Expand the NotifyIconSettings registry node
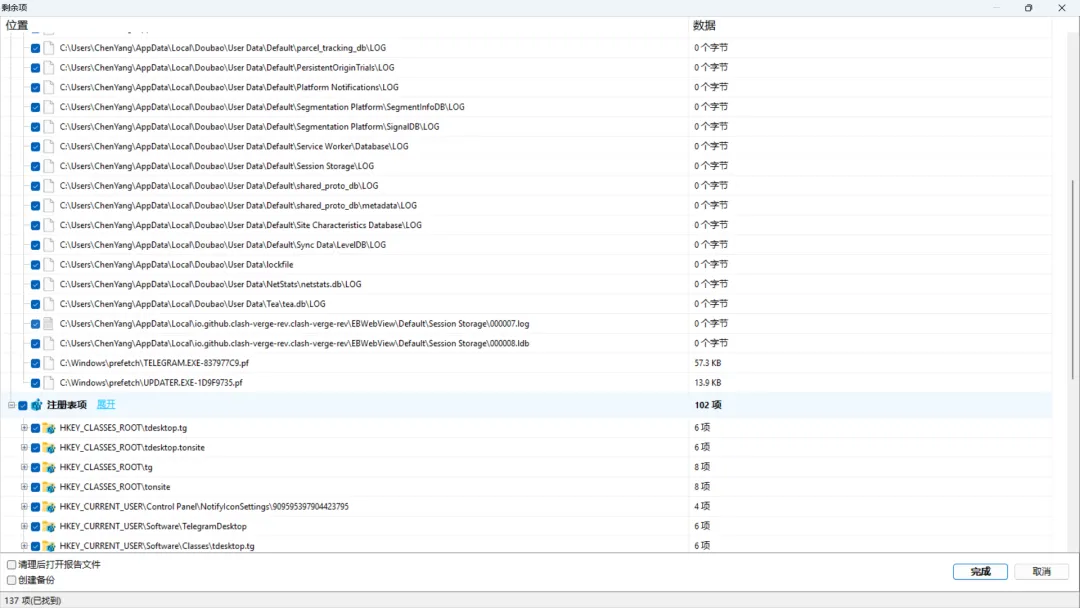This screenshot has width=1080, height=608. pos(24,507)
